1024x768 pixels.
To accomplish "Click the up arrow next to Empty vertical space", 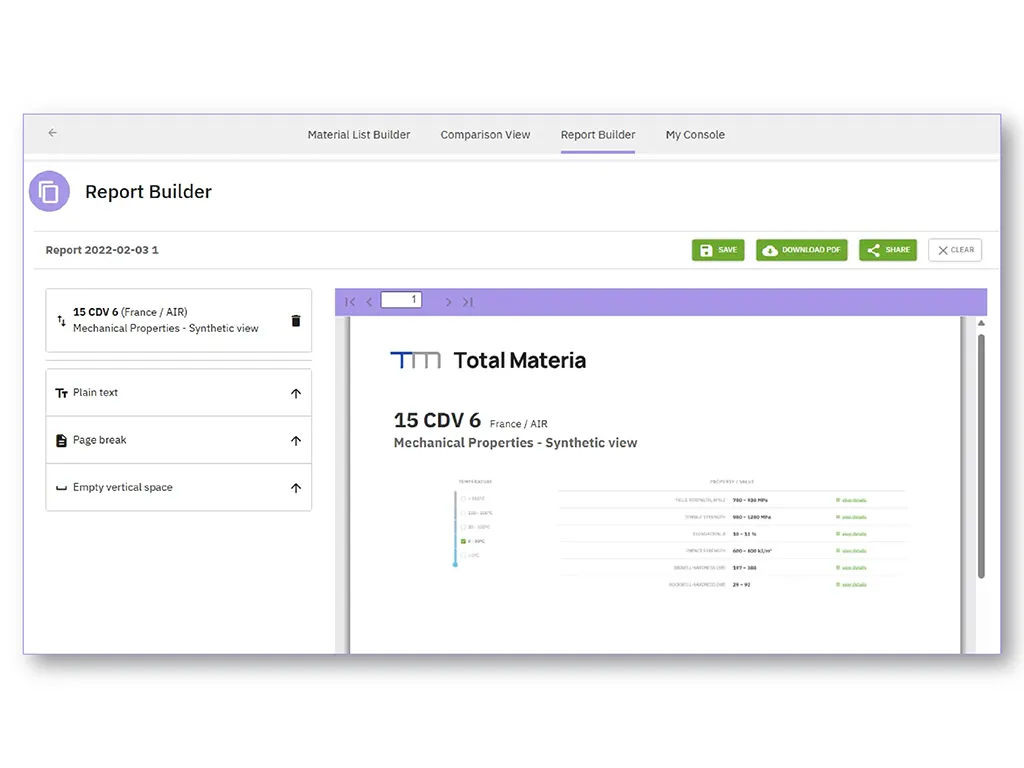I will click(296, 487).
